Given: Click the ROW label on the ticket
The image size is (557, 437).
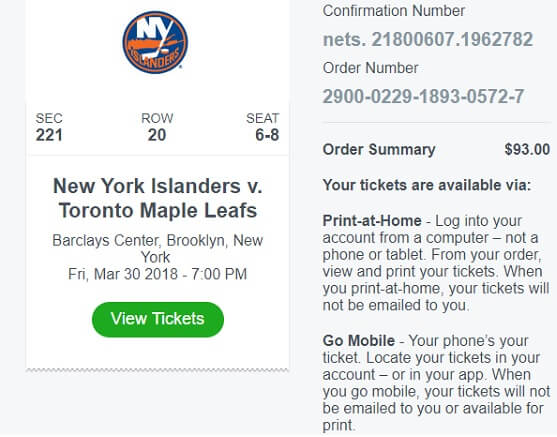Looking at the screenshot, I should 157,118.
